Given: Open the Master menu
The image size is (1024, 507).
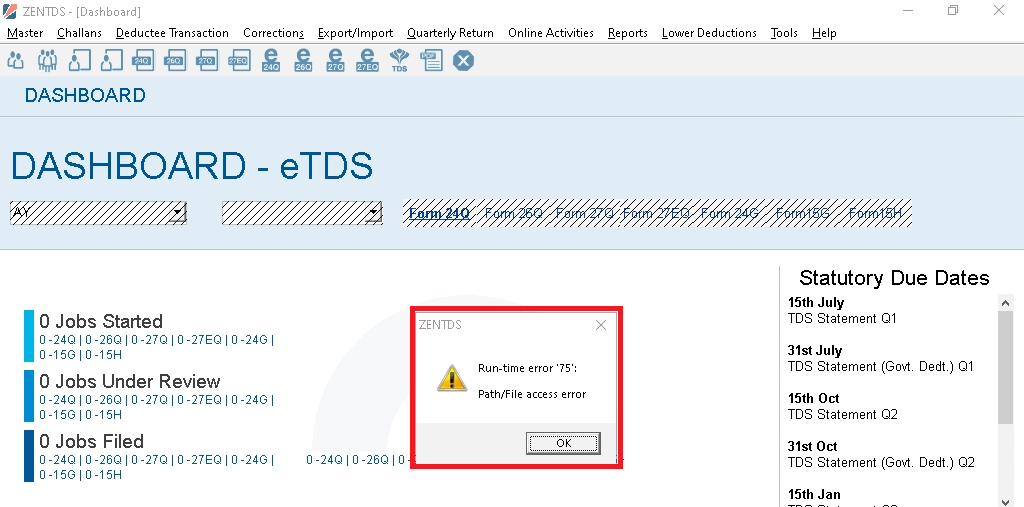Looking at the screenshot, I should tap(25, 33).
